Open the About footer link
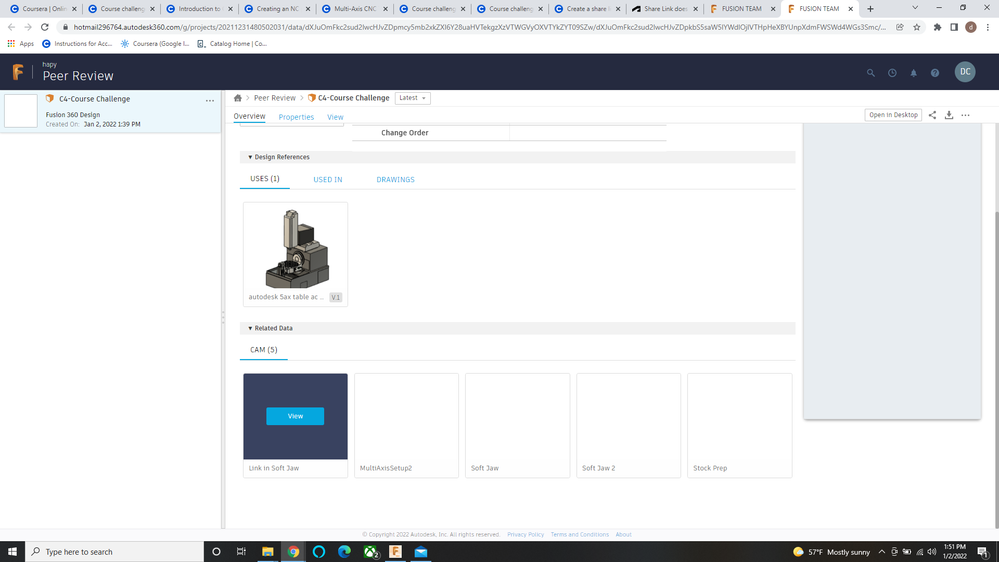This screenshot has height=562, width=999. click(x=624, y=535)
